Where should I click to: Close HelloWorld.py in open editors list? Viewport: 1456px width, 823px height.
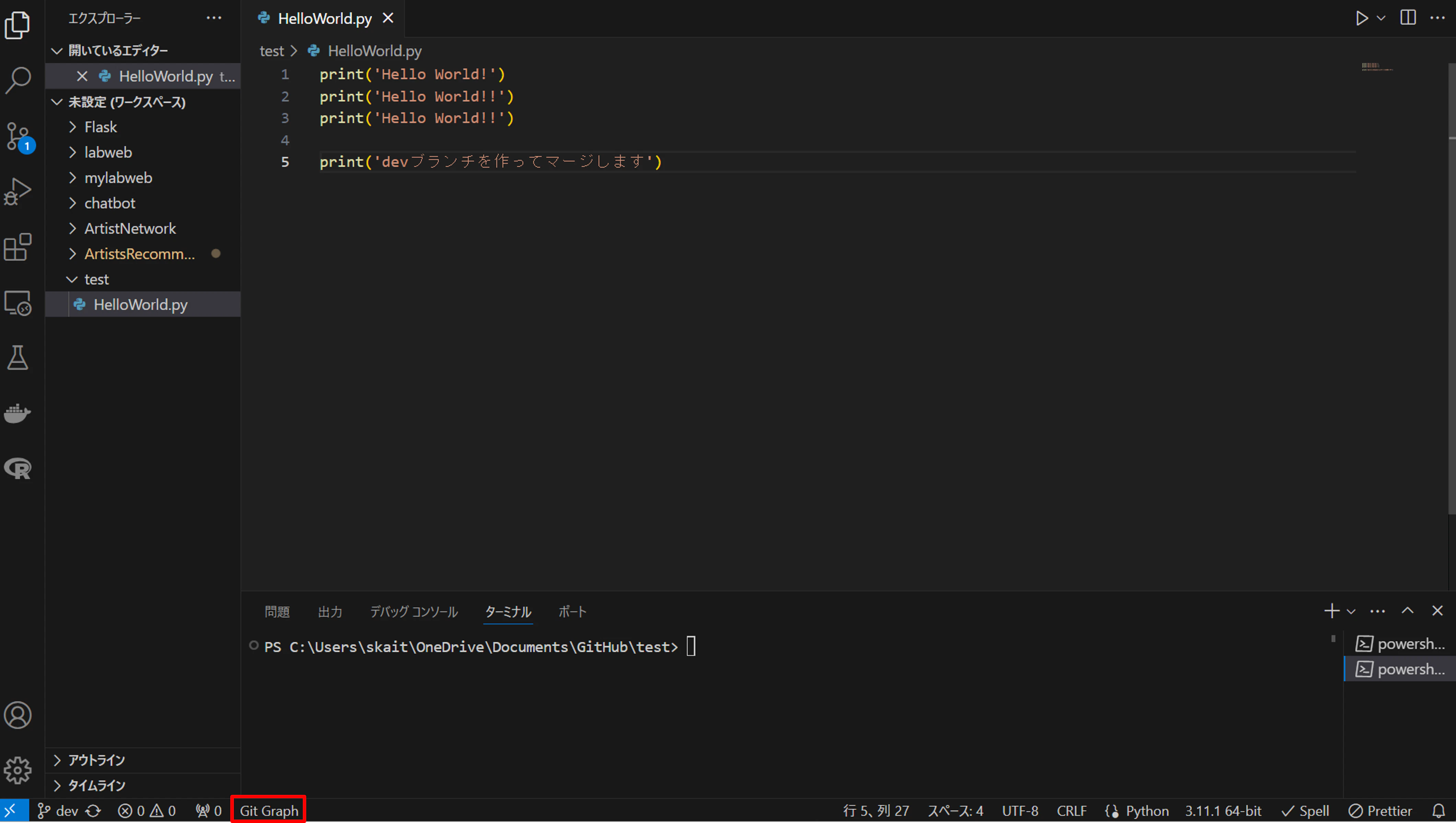click(82, 76)
